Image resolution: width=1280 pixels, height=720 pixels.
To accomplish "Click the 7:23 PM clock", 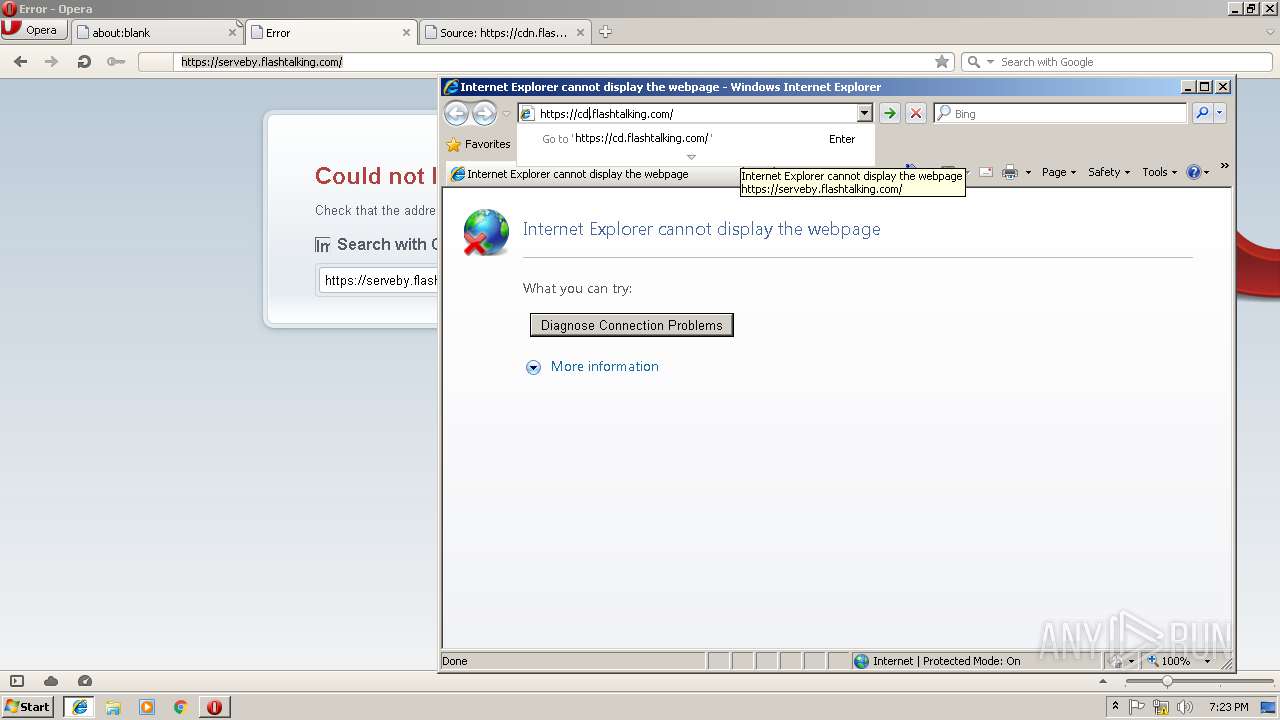I will [1228, 707].
